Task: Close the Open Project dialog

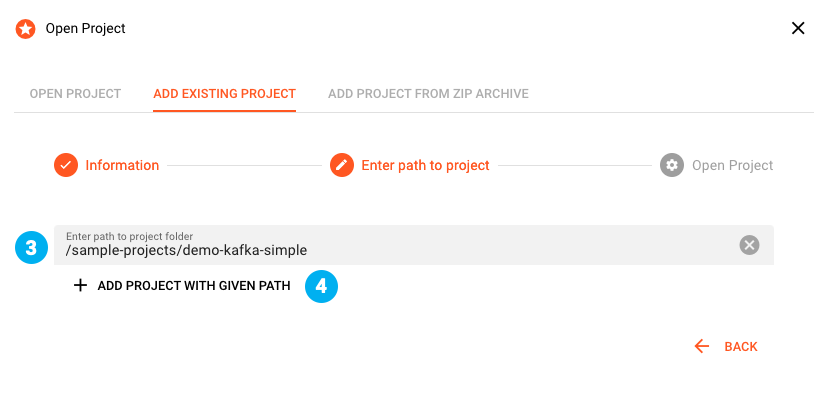Action: [x=798, y=28]
